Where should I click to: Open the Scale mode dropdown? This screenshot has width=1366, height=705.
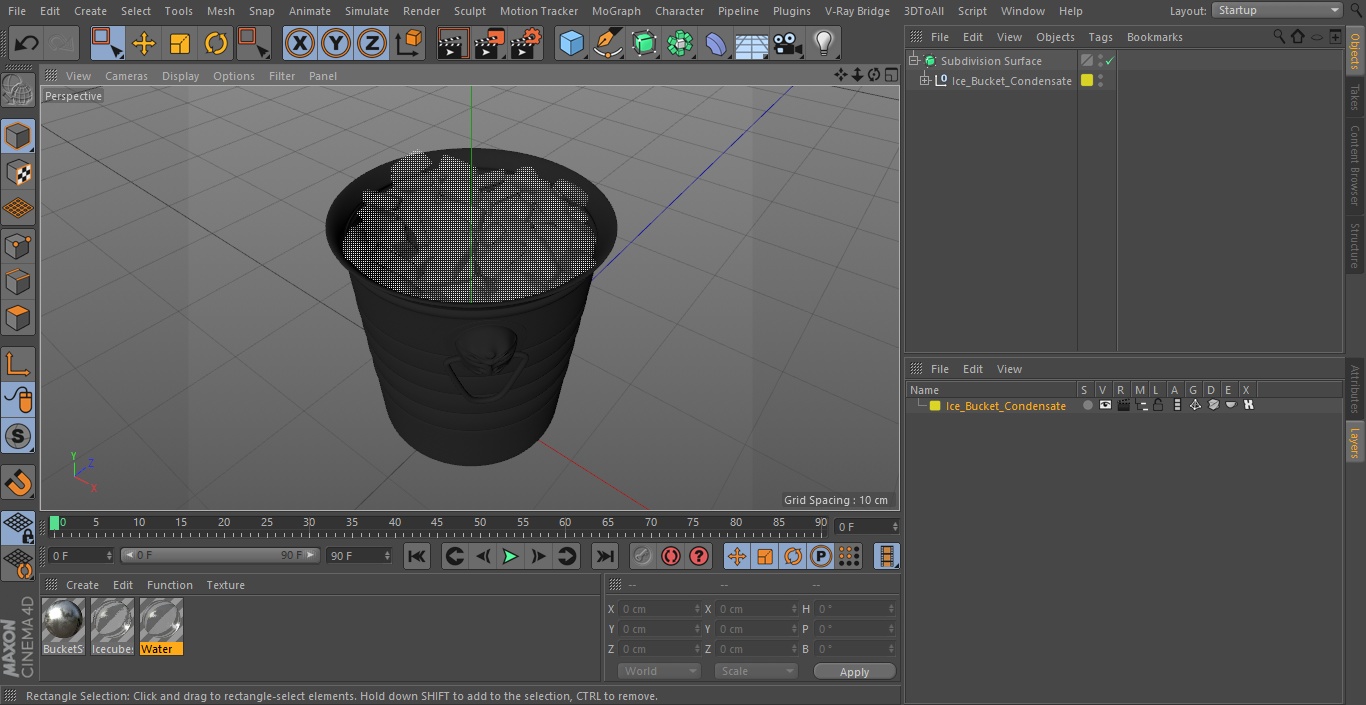(x=756, y=671)
